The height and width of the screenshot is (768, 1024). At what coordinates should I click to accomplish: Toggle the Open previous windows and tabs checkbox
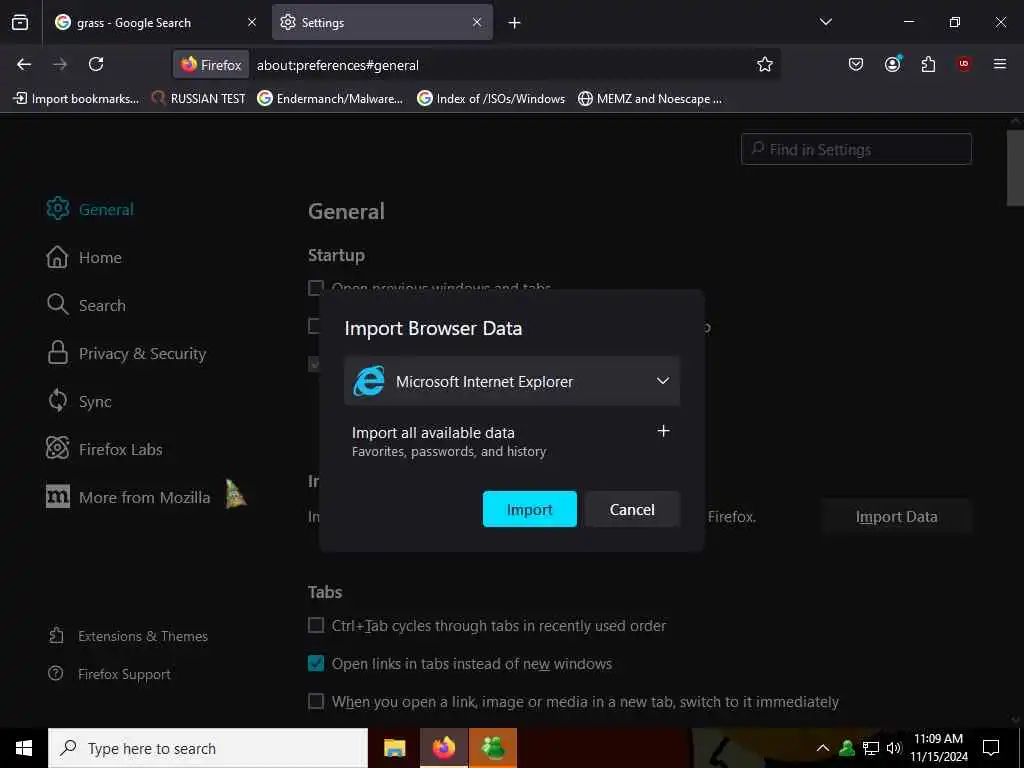coord(315,288)
